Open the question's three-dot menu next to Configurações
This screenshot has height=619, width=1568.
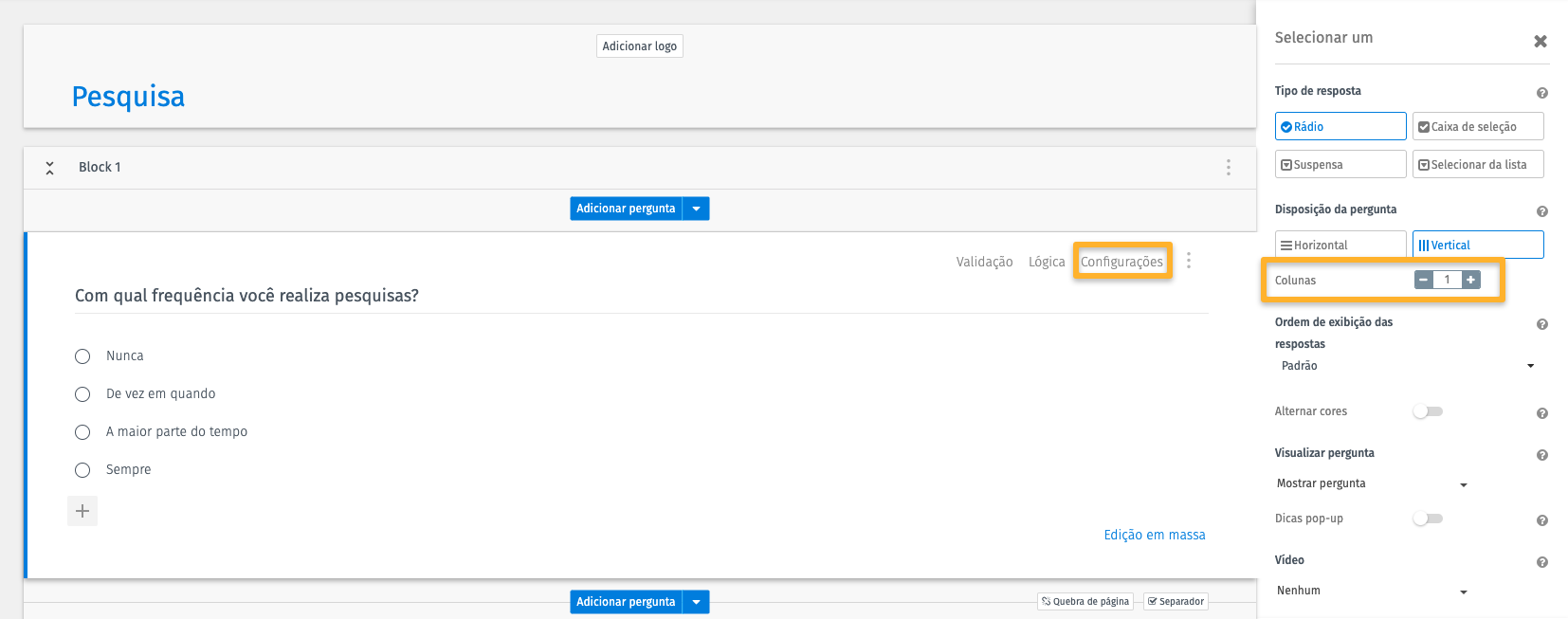tap(1188, 261)
